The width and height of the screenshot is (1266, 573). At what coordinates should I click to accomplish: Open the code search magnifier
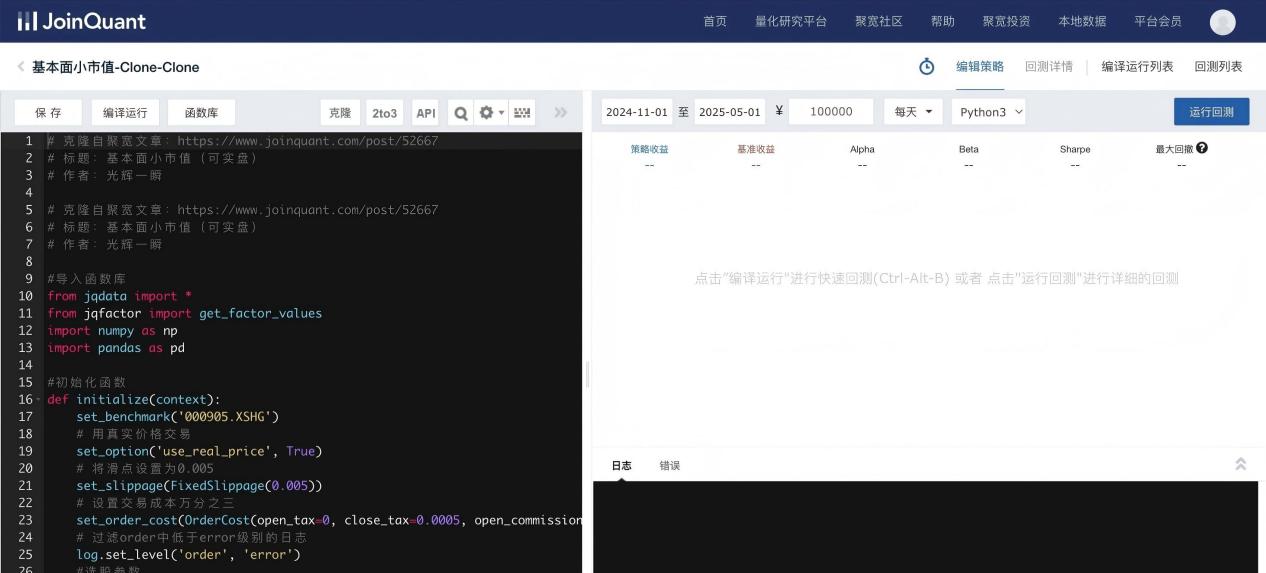click(x=460, y=113)
